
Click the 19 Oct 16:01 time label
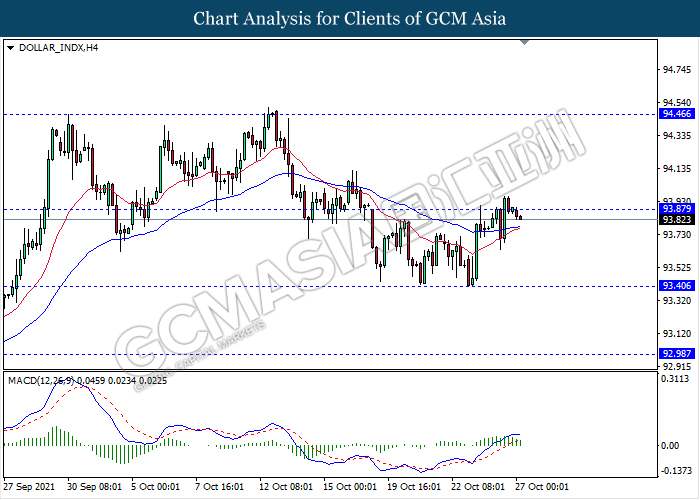tap(414, 486)
